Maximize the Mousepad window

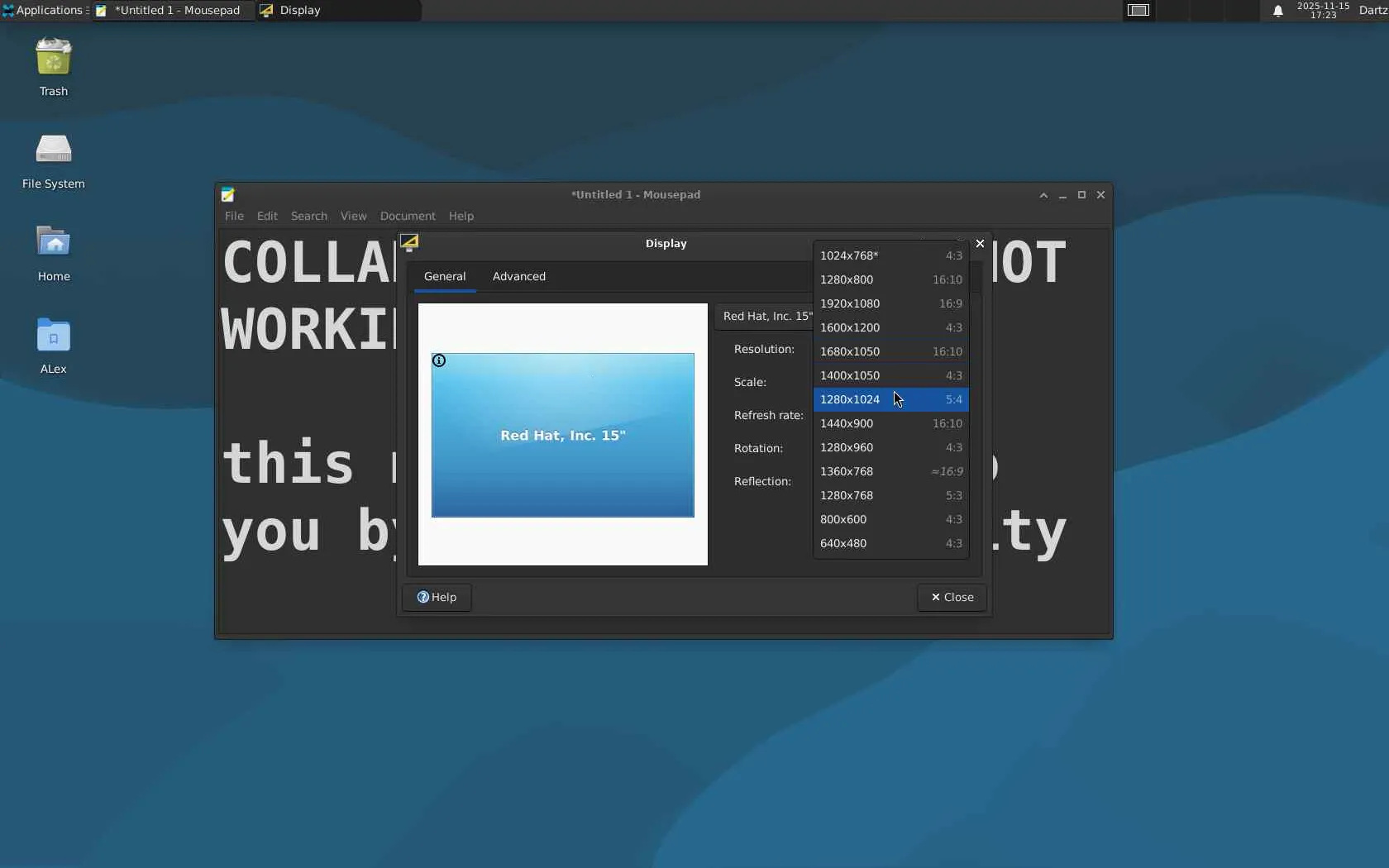pos(1081,195)
